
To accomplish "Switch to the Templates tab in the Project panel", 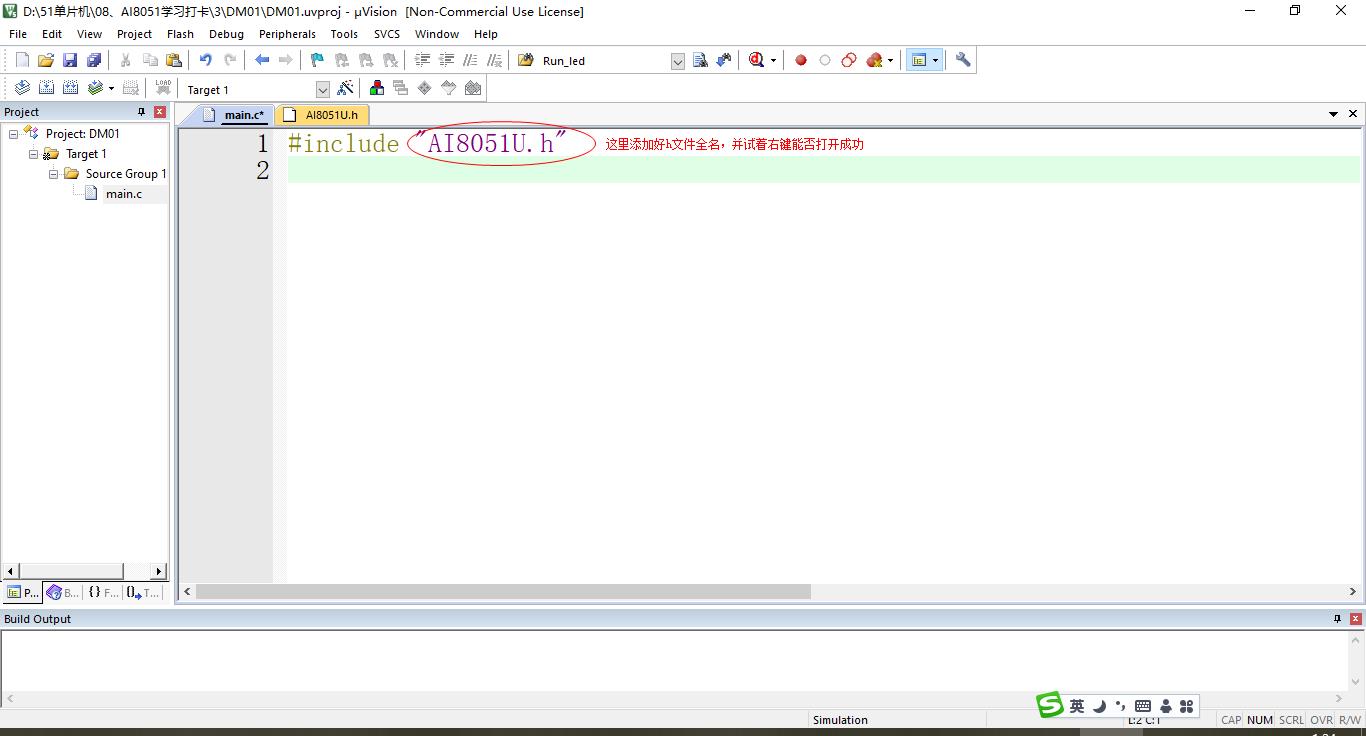I will click(143, 593).
